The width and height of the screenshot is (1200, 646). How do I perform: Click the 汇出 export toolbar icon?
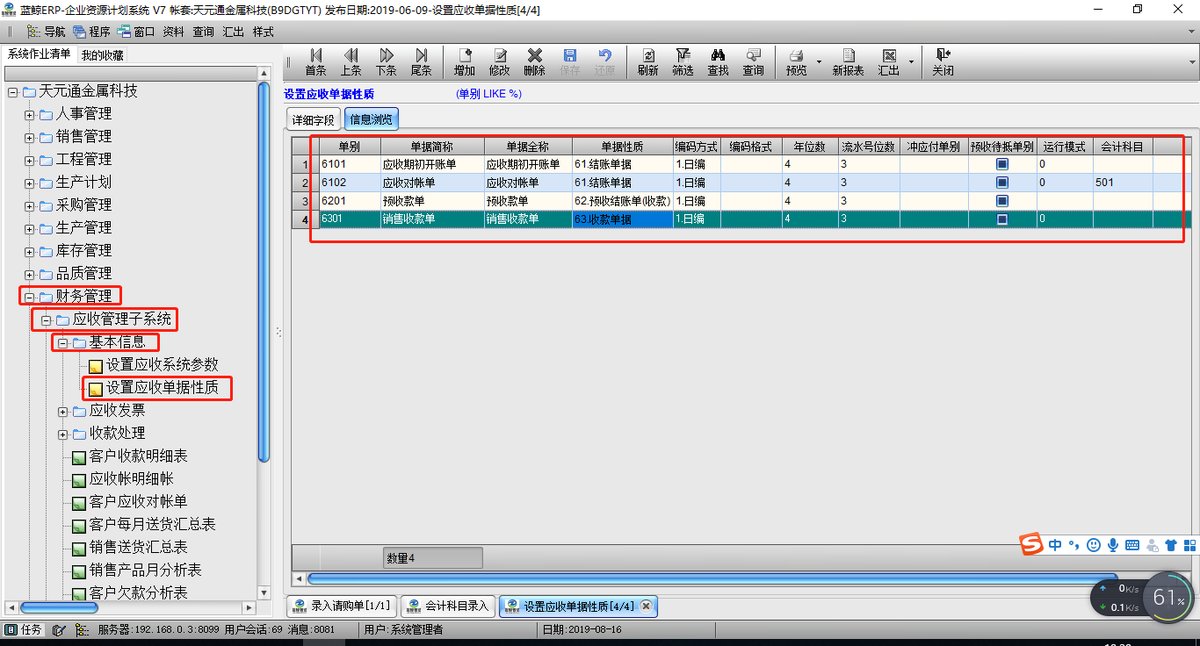[x=888, y=62]
